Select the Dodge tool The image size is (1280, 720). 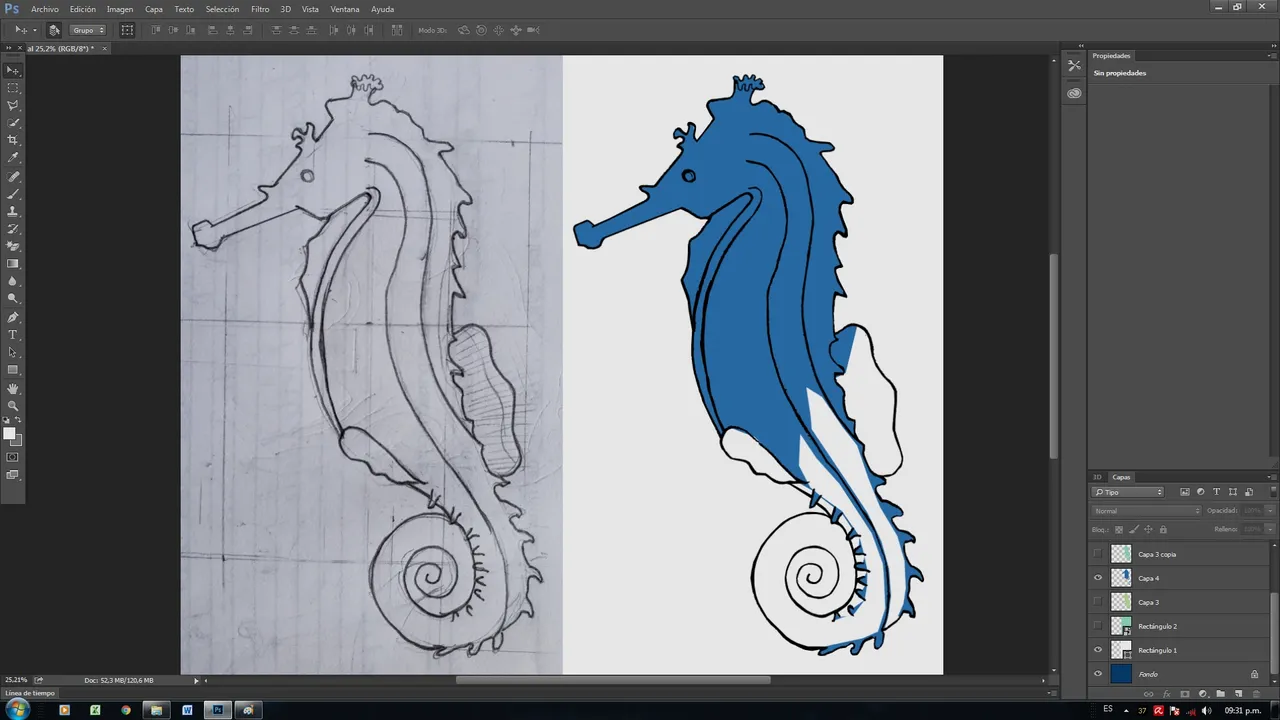click(x=13, y=299)
